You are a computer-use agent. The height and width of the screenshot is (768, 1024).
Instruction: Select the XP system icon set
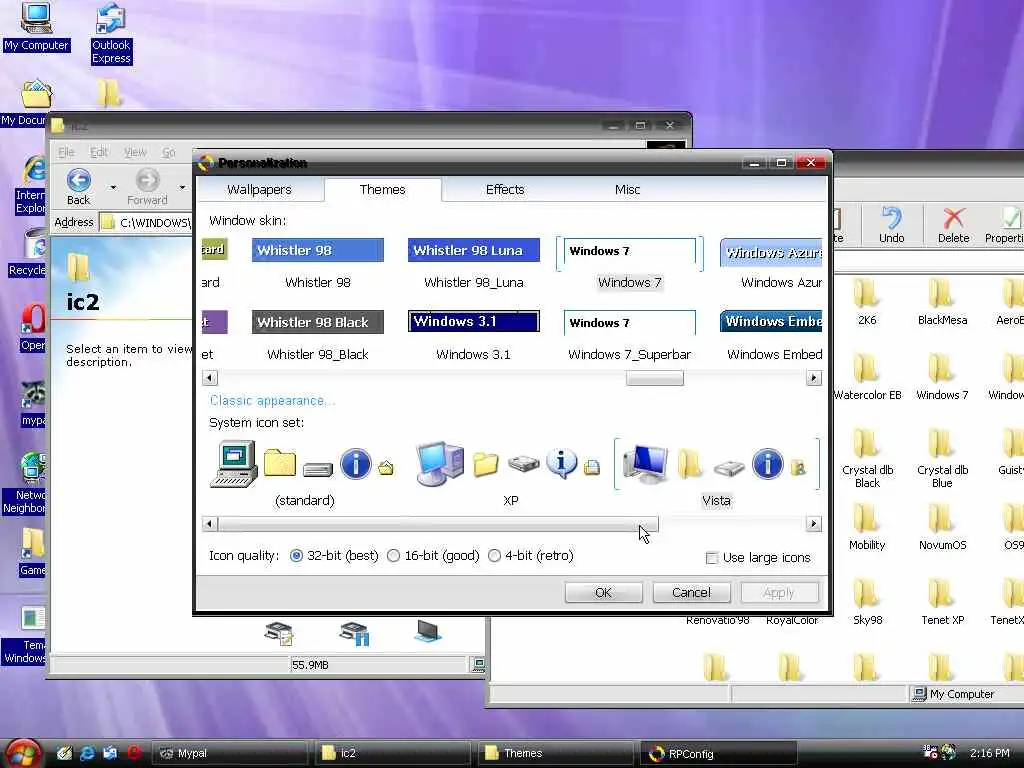[510, 475]
